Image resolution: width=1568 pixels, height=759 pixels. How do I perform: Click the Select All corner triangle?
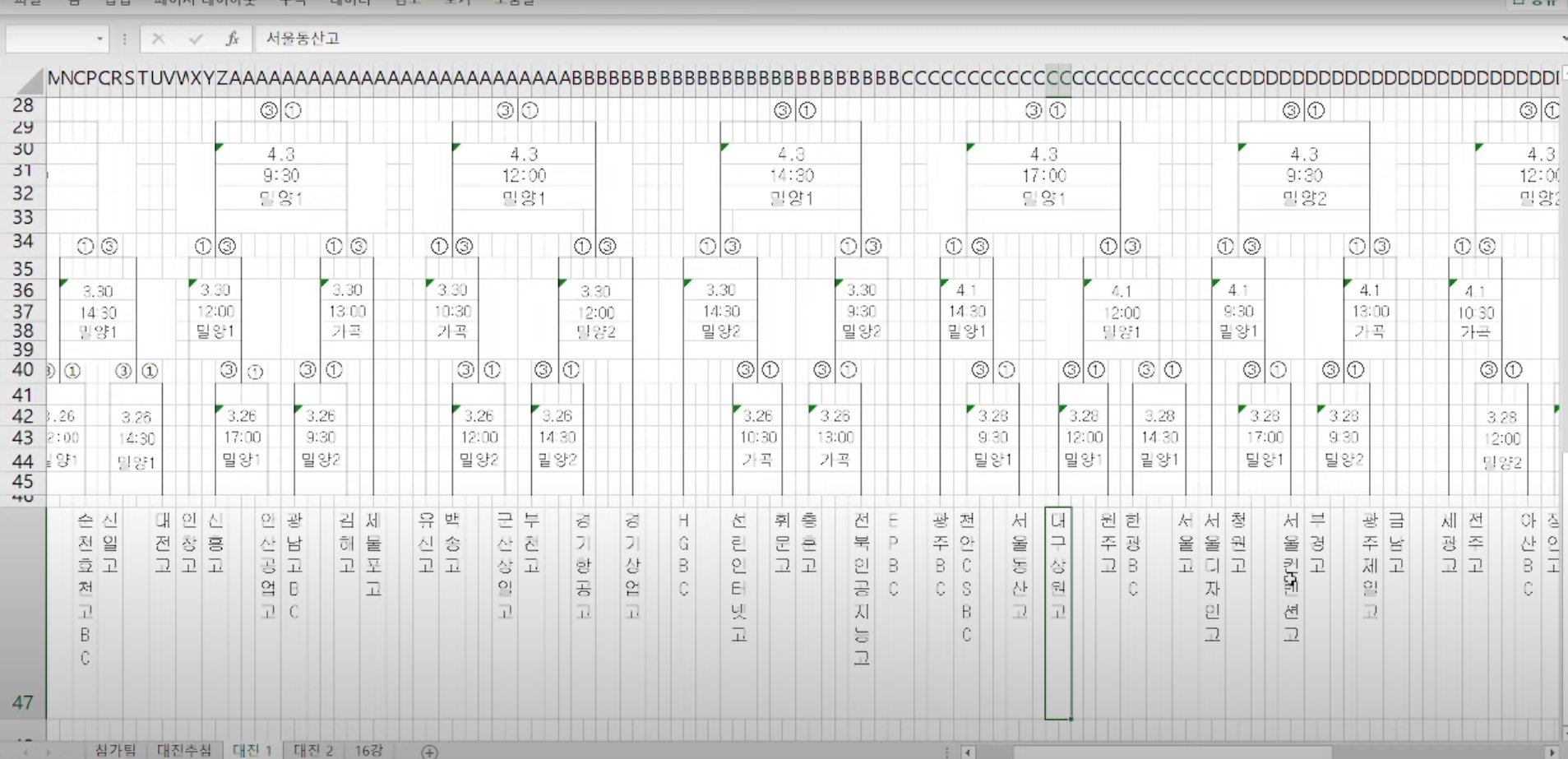point(31,81)
